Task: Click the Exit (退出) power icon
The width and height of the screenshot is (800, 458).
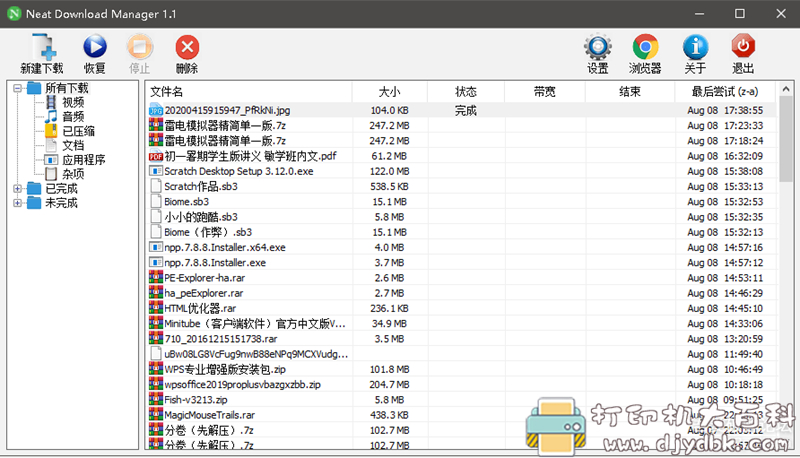Action: click(x=743, y=46)
